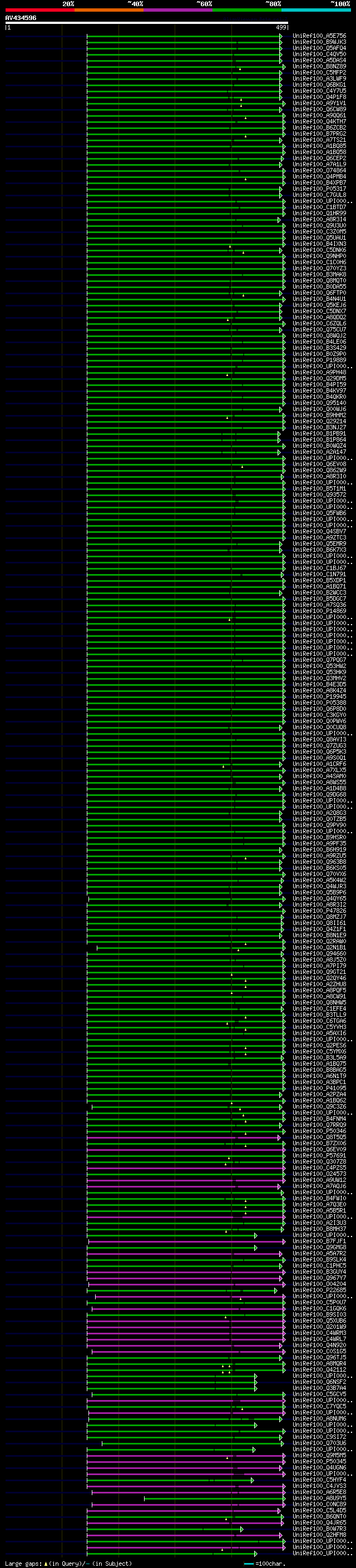Select hit label UniRef100_C5DNK6
This screenshot has width=356, height=1568.
[x=319, y=250]
